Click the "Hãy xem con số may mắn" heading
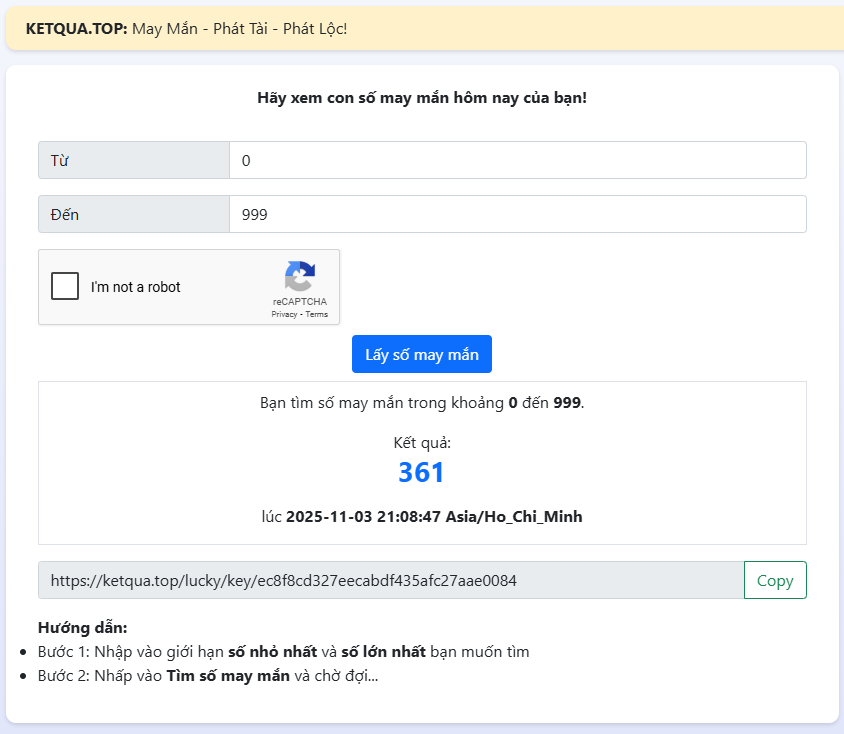Image resolution: width=844 pixels, height=734 pixels. [x=421, y=98]
